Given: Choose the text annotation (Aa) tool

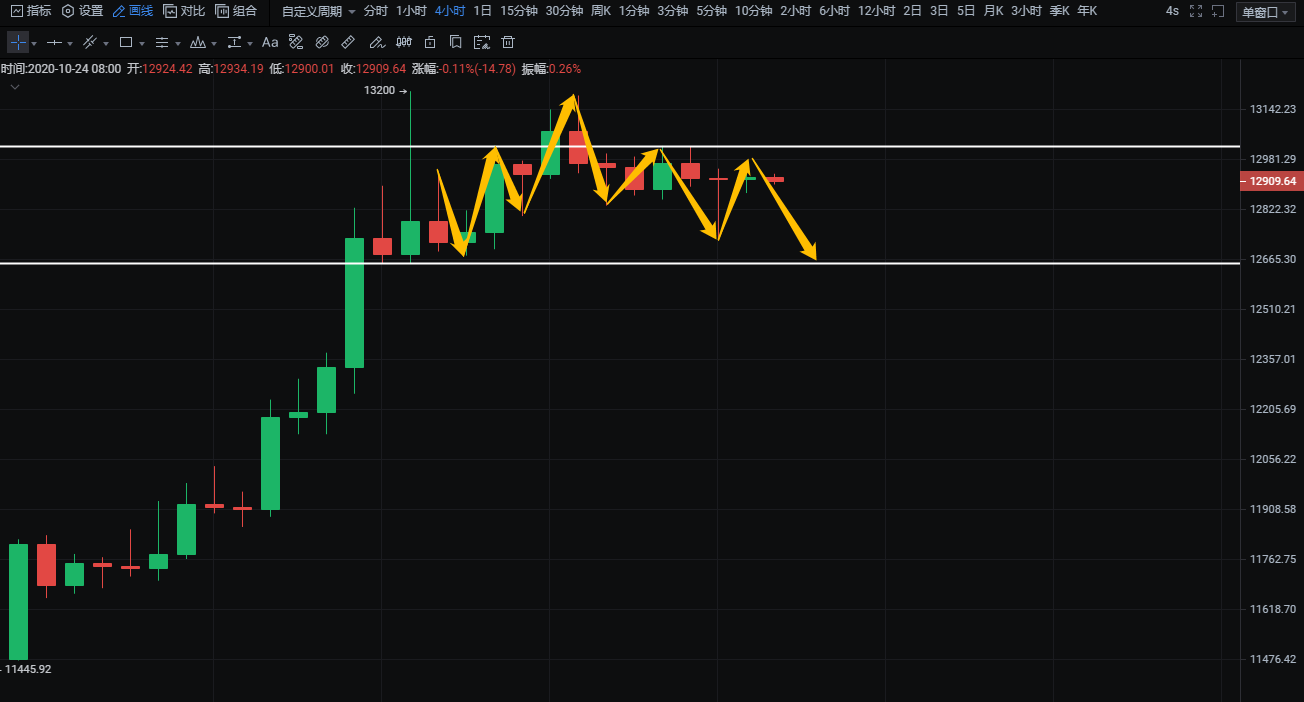Looking at the screenshot, I should [270, 43].
